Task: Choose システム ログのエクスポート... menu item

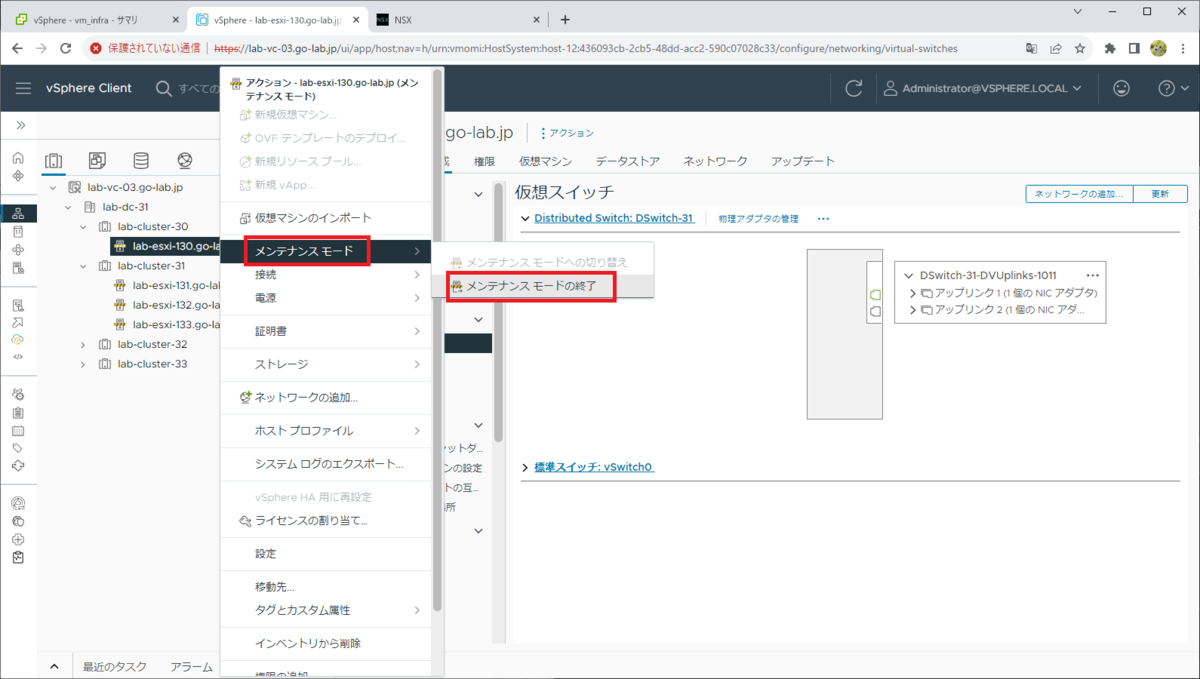Action: [x=327, y=464]
